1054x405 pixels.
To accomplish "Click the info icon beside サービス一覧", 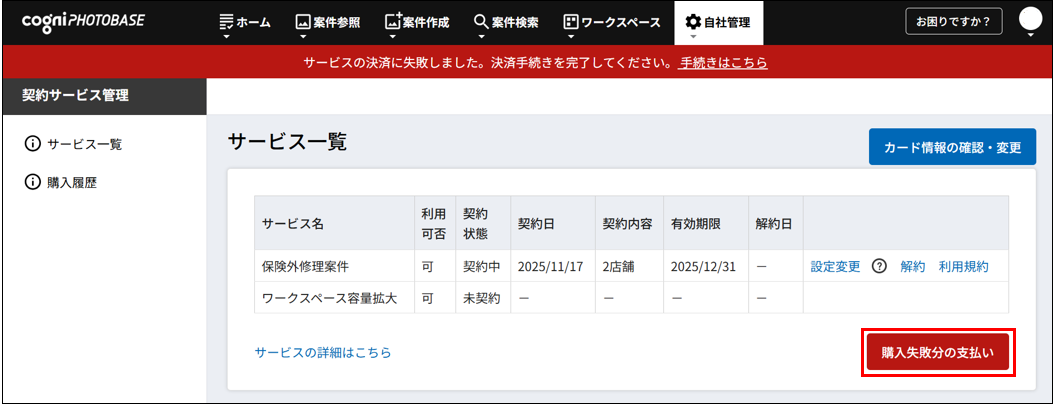I will (x=32, y=144).
